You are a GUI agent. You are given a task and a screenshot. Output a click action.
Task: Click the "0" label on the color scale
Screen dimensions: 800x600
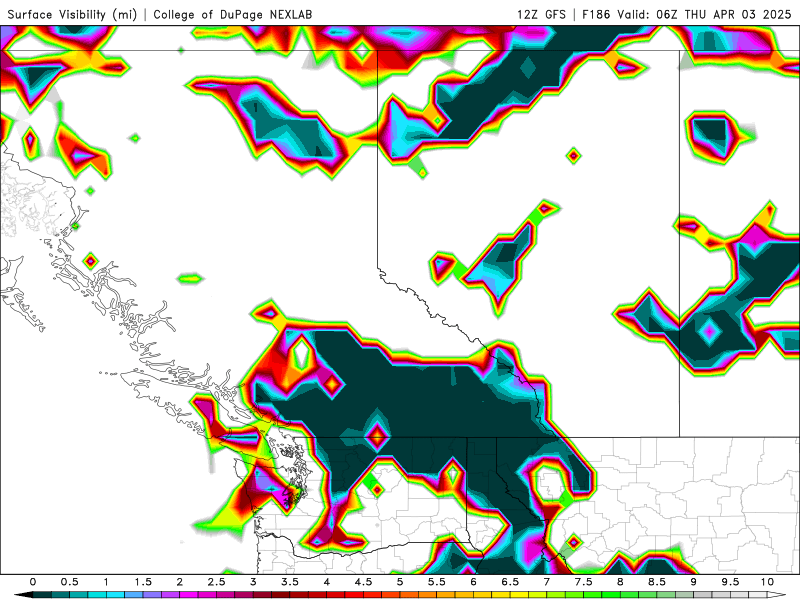click(x=33, y=582)
